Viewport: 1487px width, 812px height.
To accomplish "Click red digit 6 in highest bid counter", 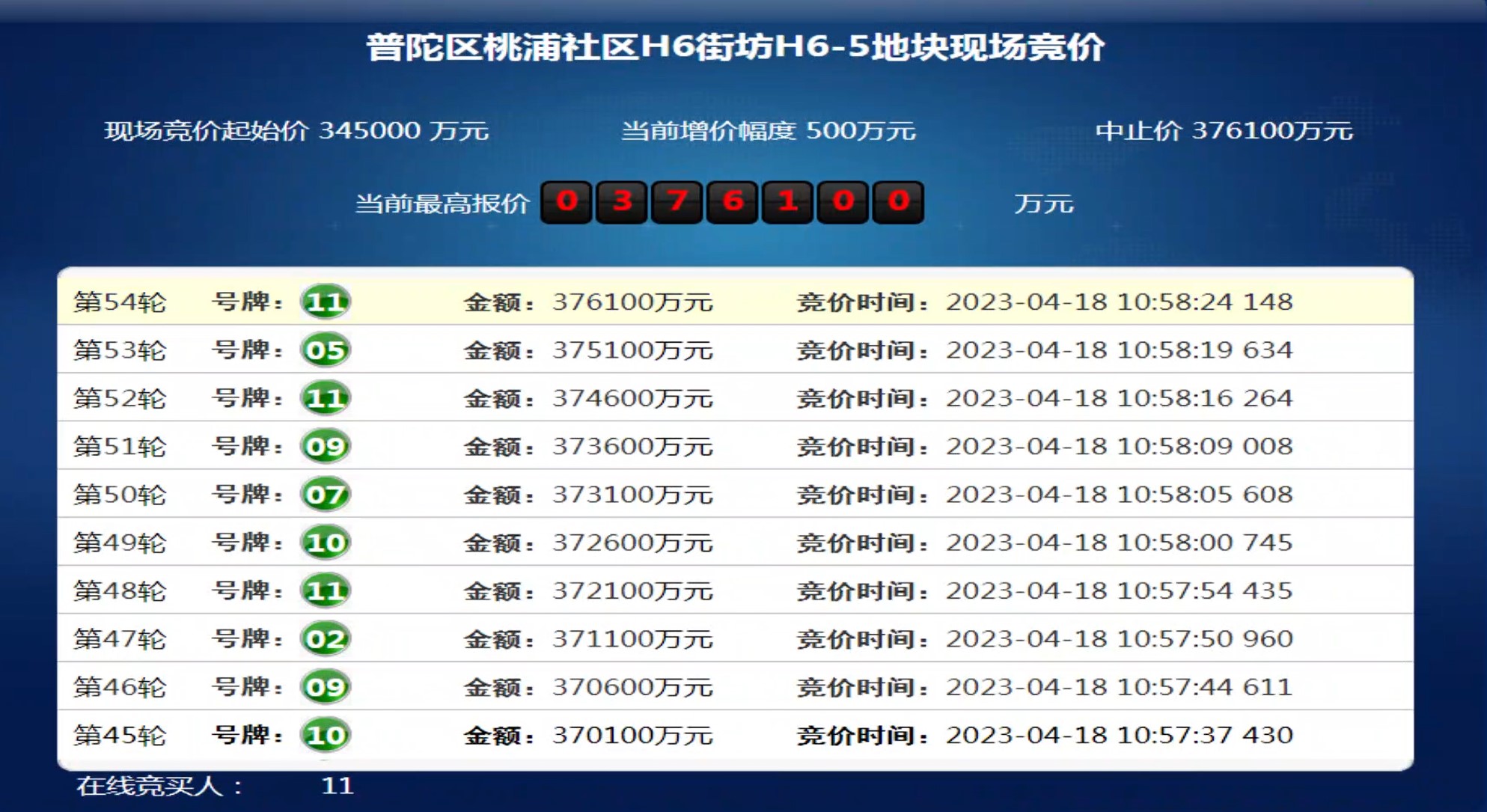I will [x=733, y=202].
